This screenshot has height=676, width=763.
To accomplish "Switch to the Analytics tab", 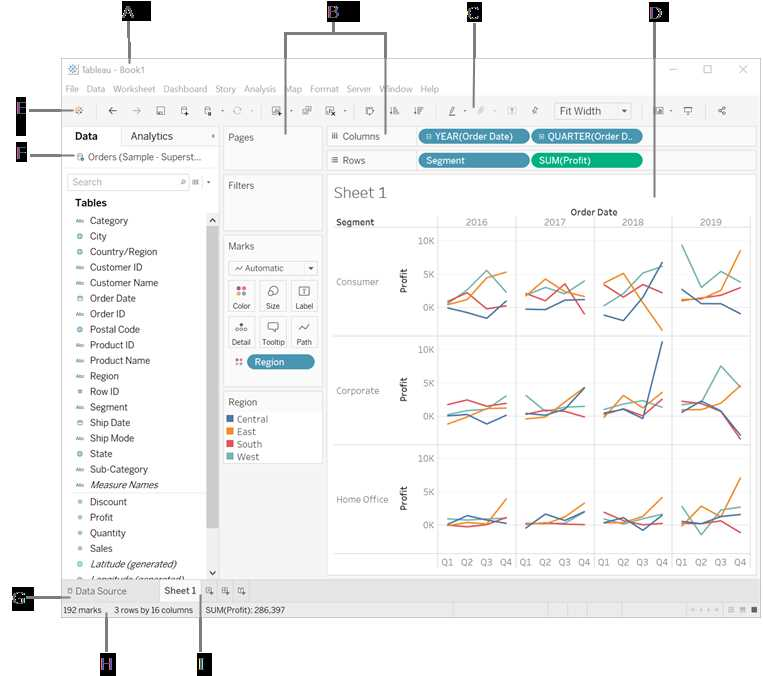I will pyautogui.click(x=152, y=136).
